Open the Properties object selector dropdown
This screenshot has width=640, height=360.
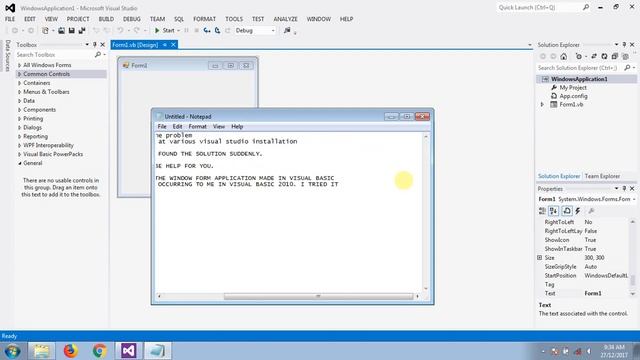634,199
